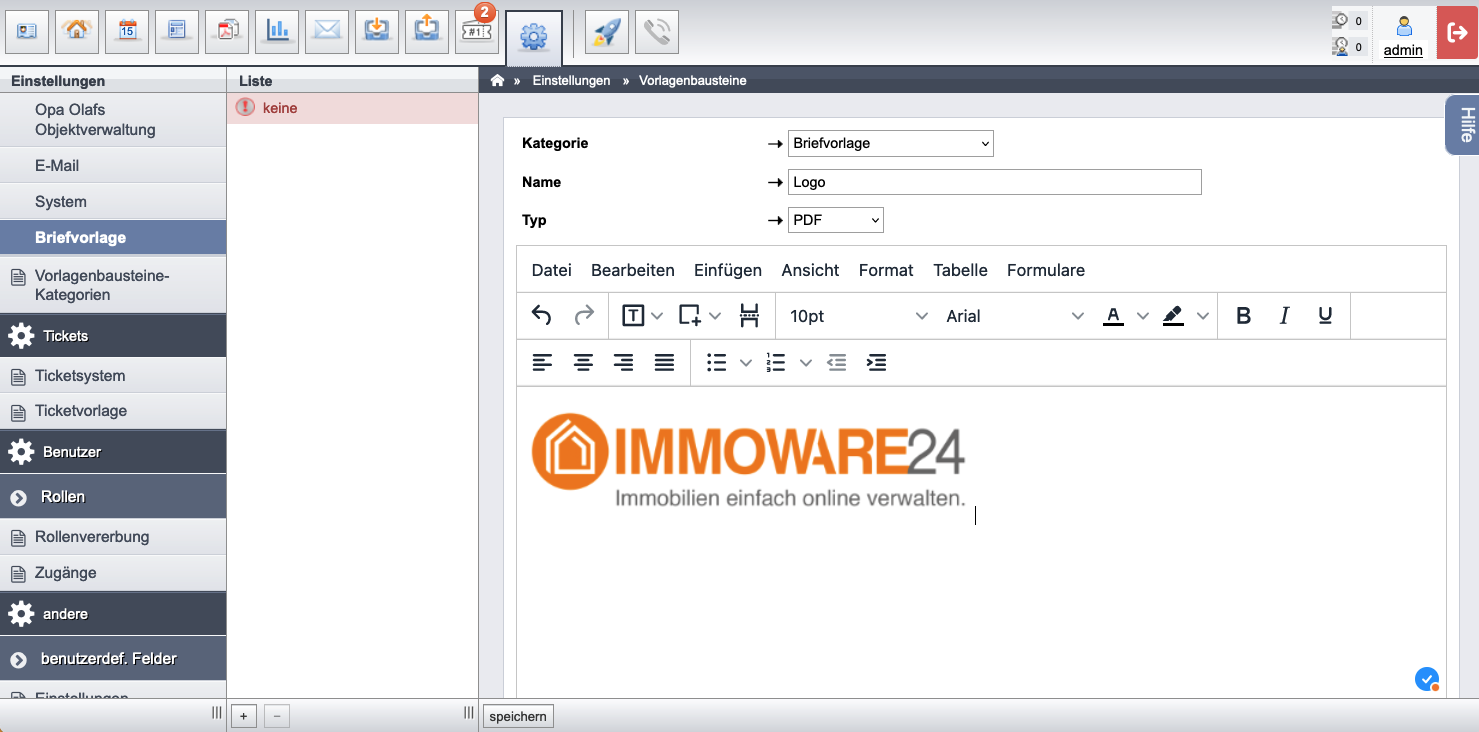Image resolution: width=1479 pixels, height=732 pixels.
Task: Open the text color picker arrow
Action: 1143,316
